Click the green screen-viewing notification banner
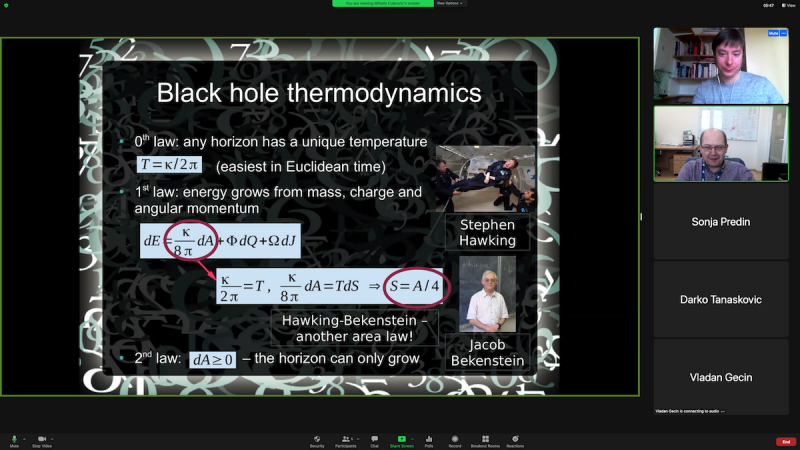The image size is (800, 450). [383, 4]
